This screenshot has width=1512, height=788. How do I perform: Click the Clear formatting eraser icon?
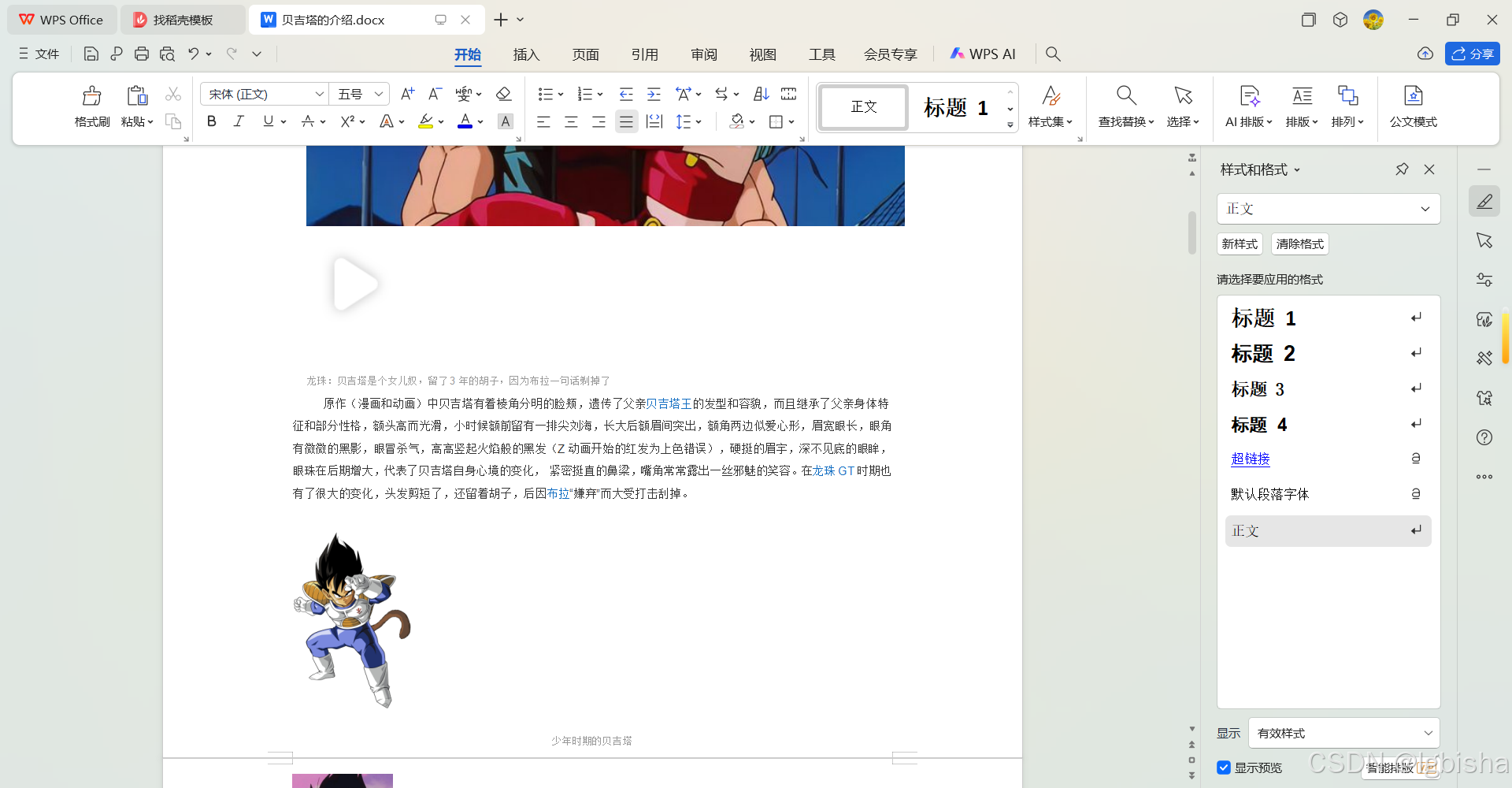coord(504,95)
